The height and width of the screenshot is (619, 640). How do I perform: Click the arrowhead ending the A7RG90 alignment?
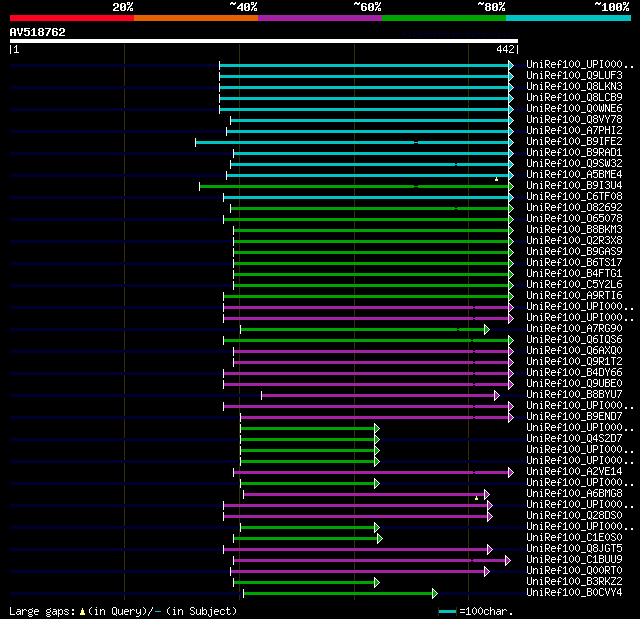click(x=487, y=329)
